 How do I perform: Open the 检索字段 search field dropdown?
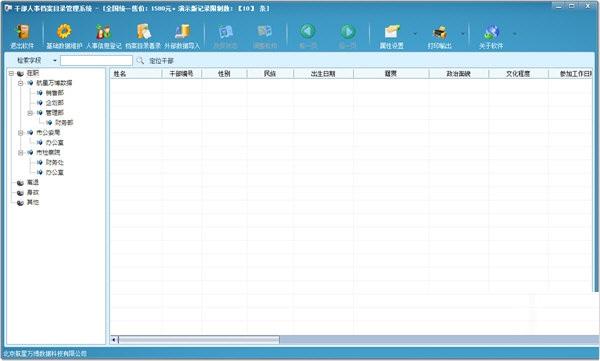click(55, 60)
